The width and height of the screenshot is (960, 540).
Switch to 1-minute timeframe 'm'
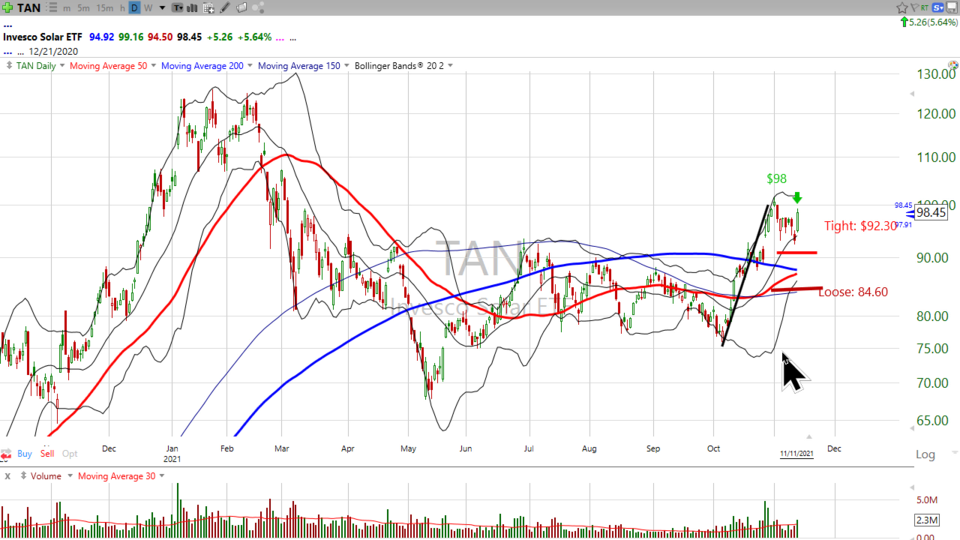click(x=66, y=8)
